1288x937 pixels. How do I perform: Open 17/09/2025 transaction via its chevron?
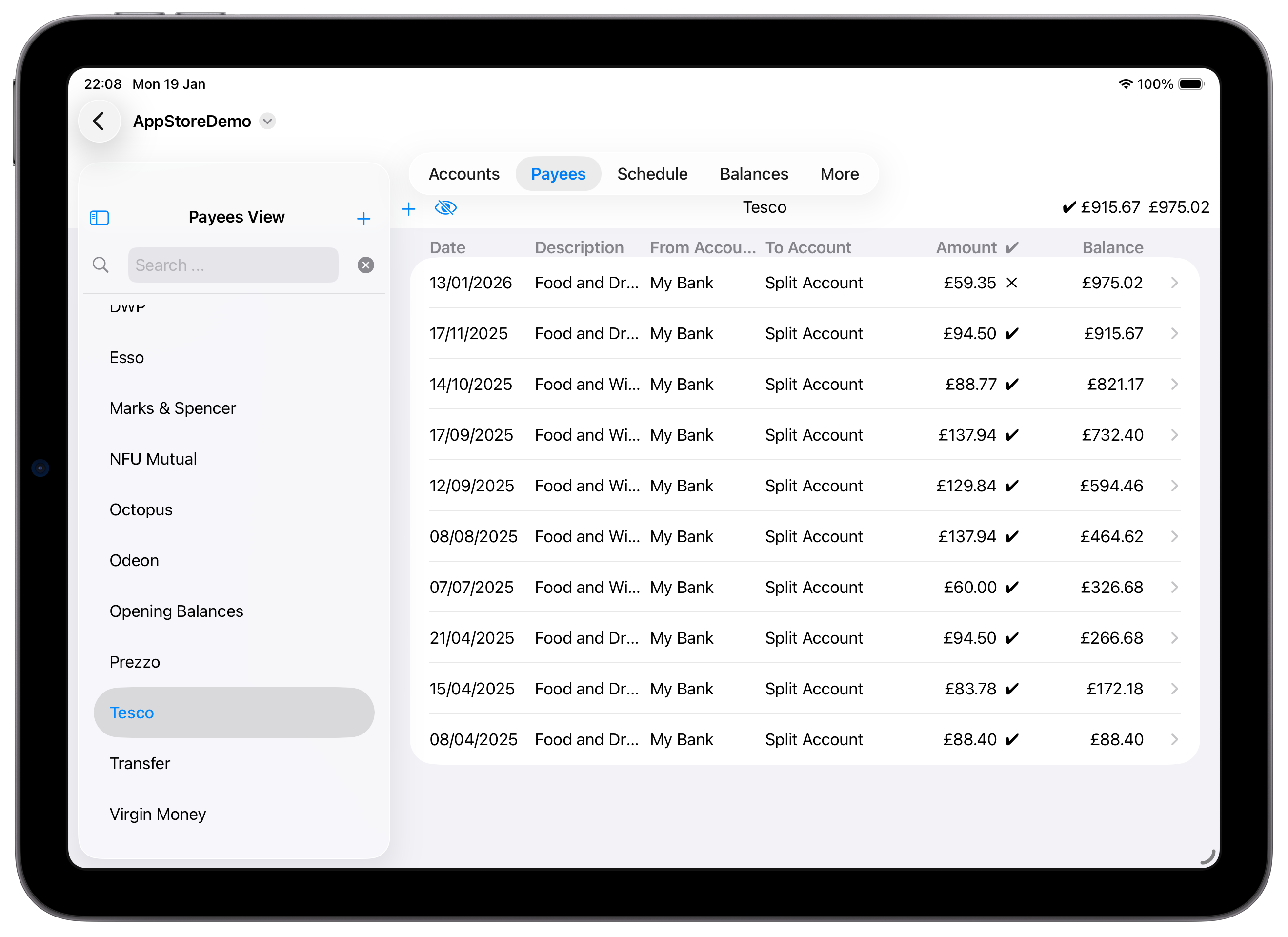(x=1174, y=435)
